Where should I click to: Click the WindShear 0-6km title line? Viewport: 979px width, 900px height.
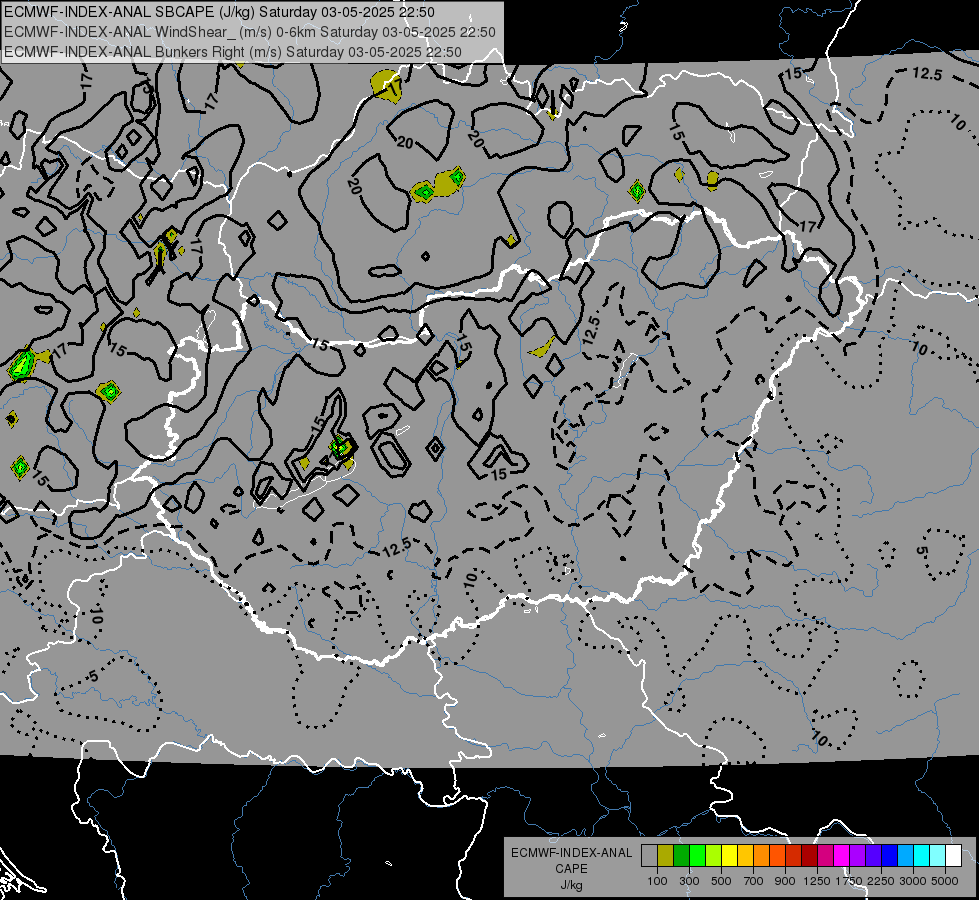pos(250,32)
